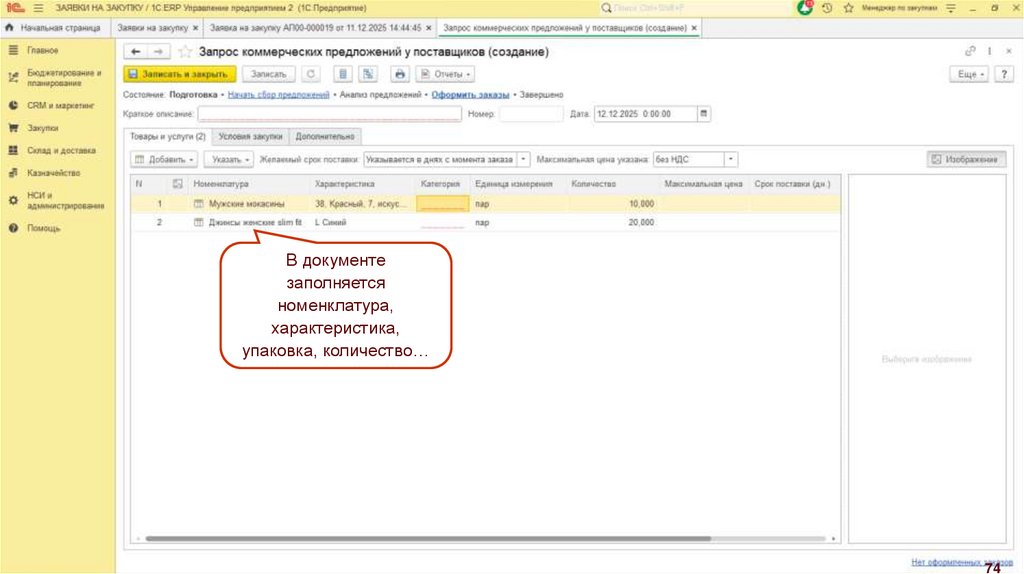Go back with the left arrow
Viewport: 1024px width, 574px height.
[136, 52]
